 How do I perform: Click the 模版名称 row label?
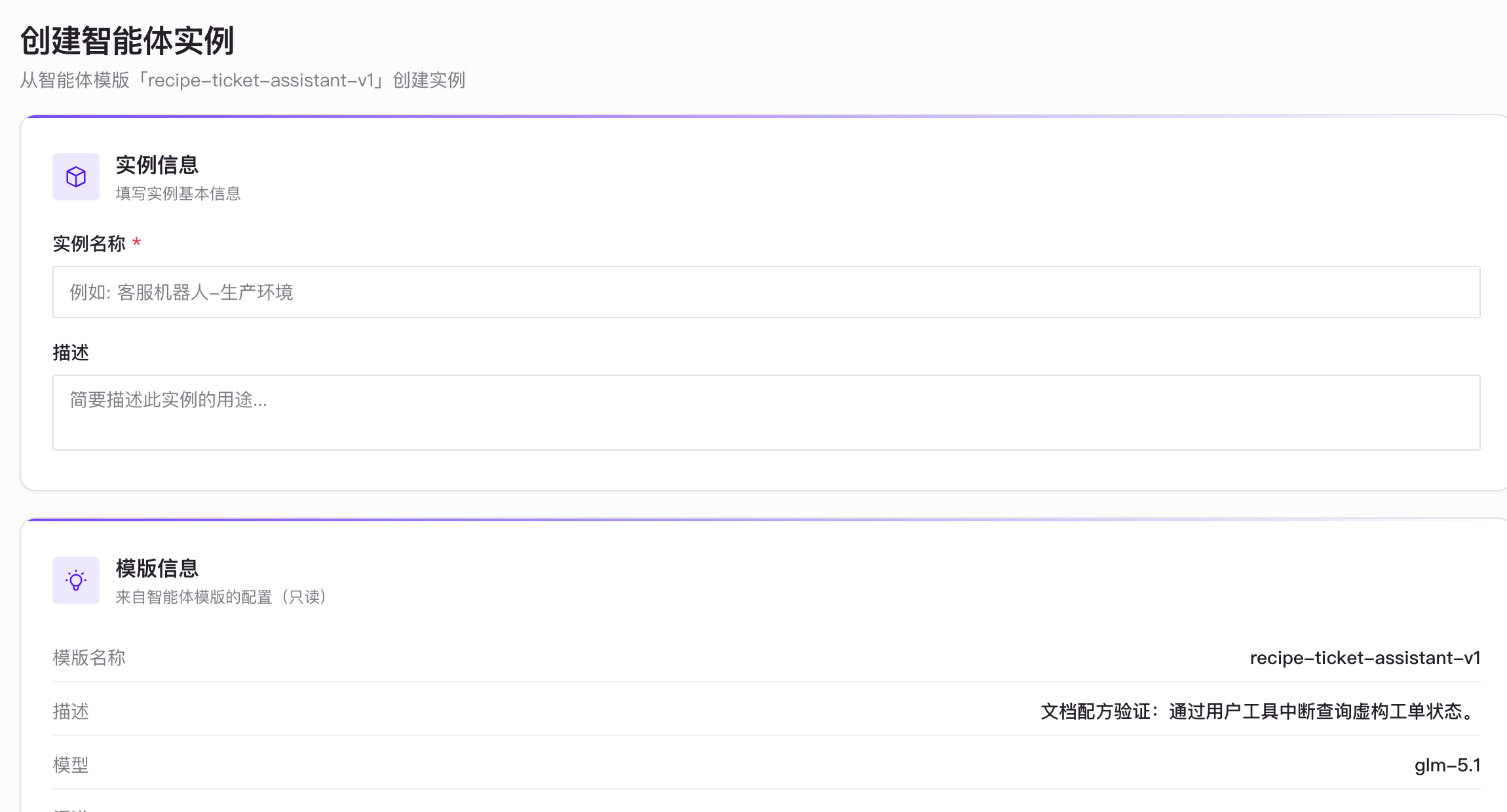tap(89, 657)
